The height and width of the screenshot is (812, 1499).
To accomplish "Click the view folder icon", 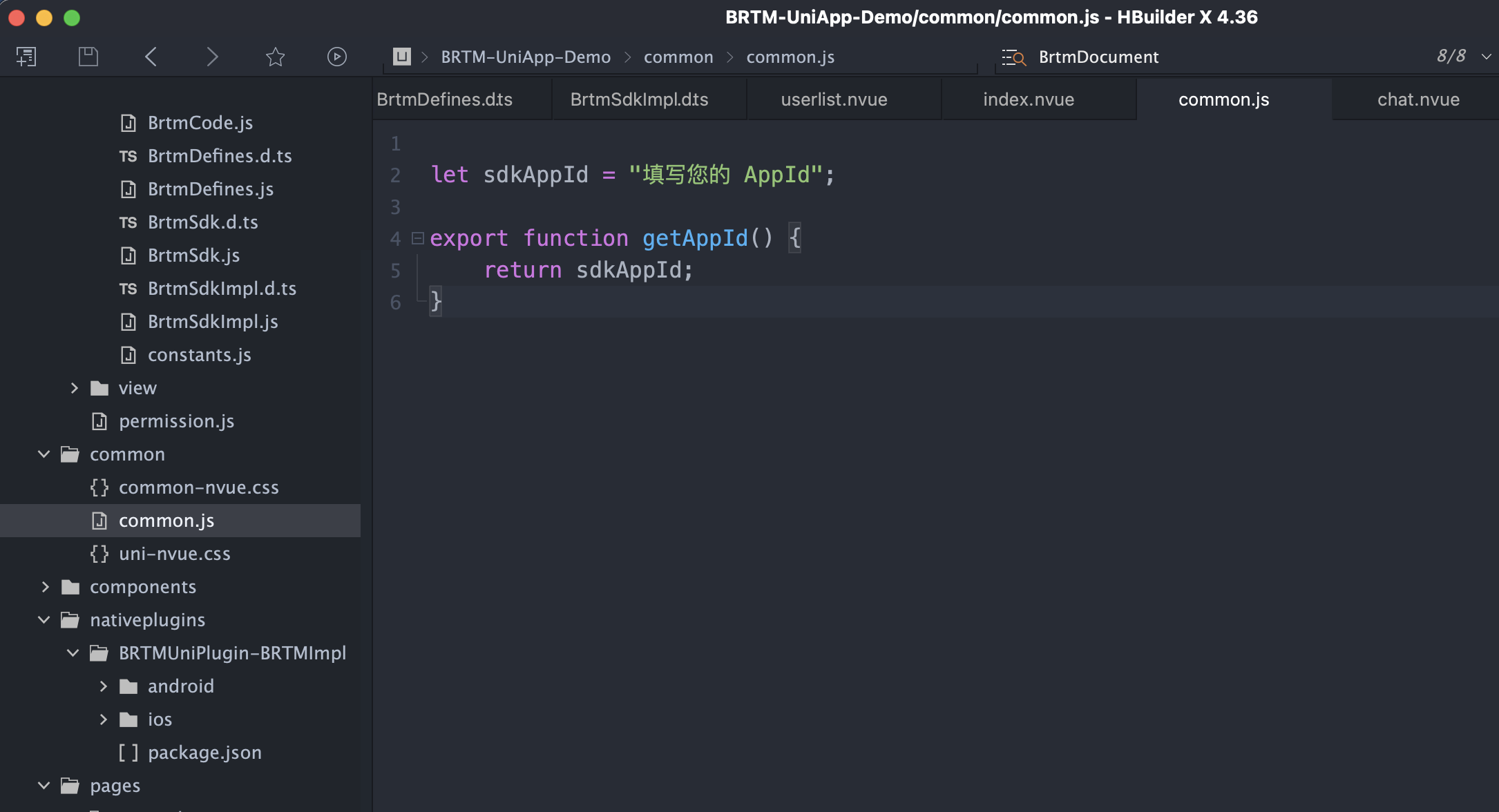I will pos(99,388).
